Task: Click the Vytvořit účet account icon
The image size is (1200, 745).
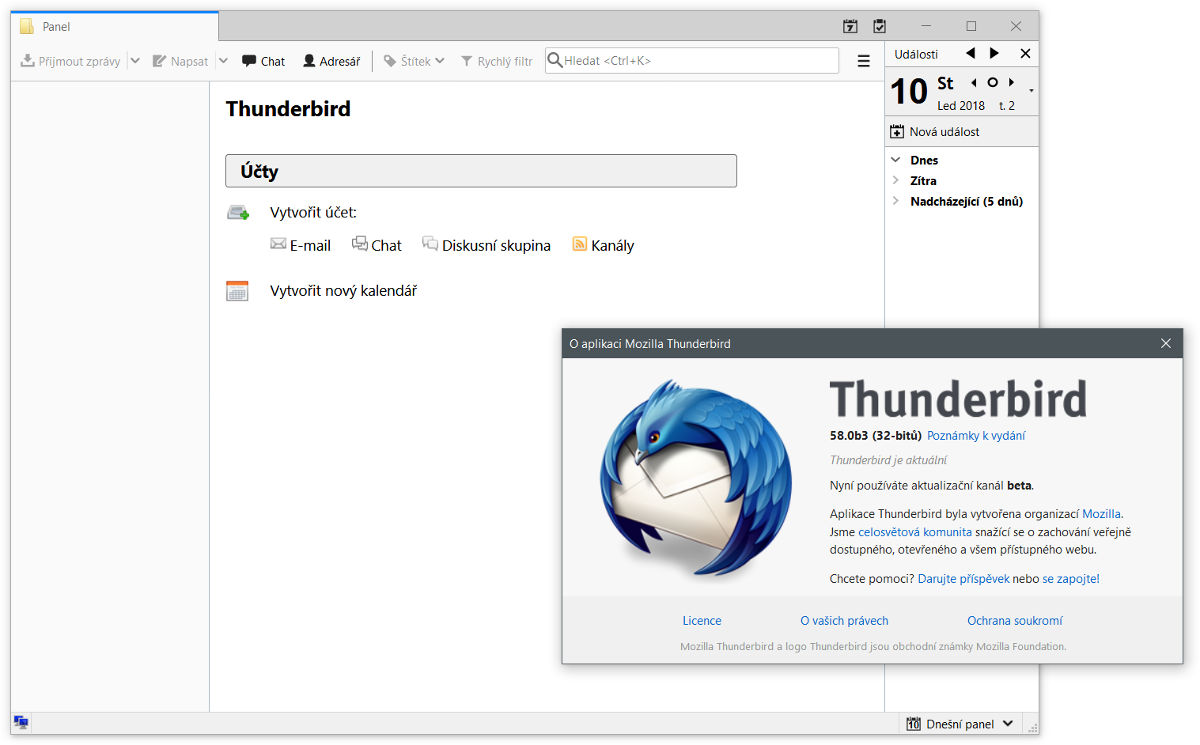Action: tap(238, 213)
